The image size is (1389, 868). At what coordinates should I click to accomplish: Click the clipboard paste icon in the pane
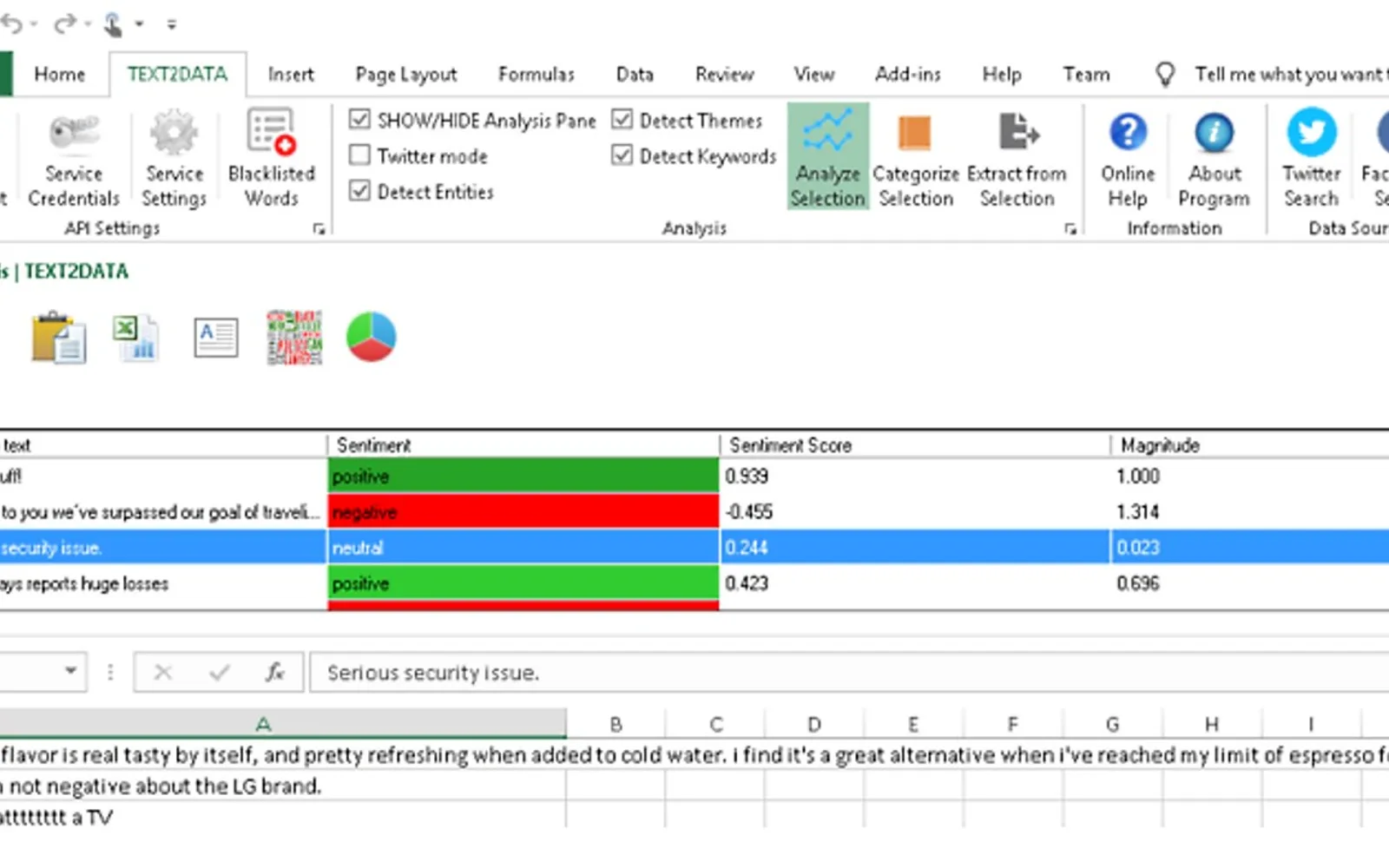[58, 337]
